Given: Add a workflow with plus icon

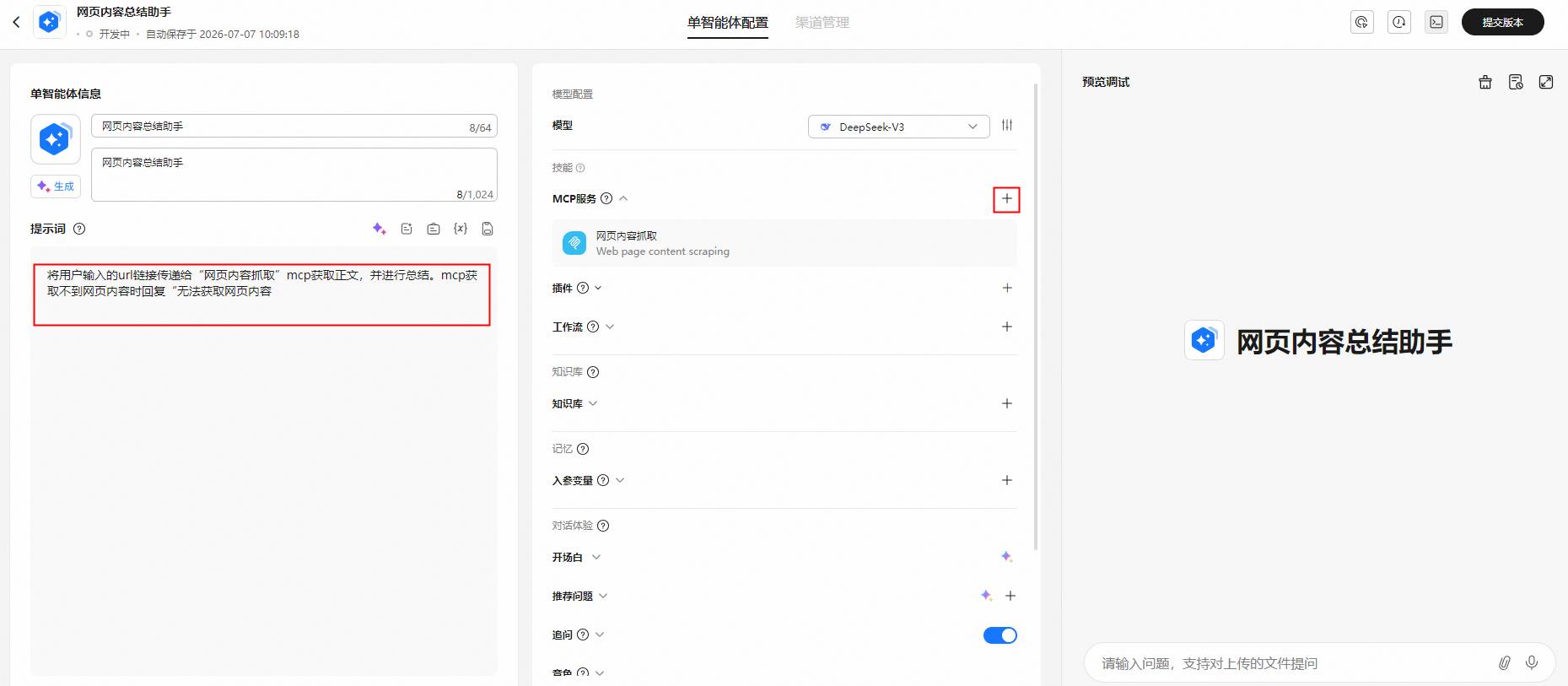Looking at the screenshot, I should tap(1007, 327).
